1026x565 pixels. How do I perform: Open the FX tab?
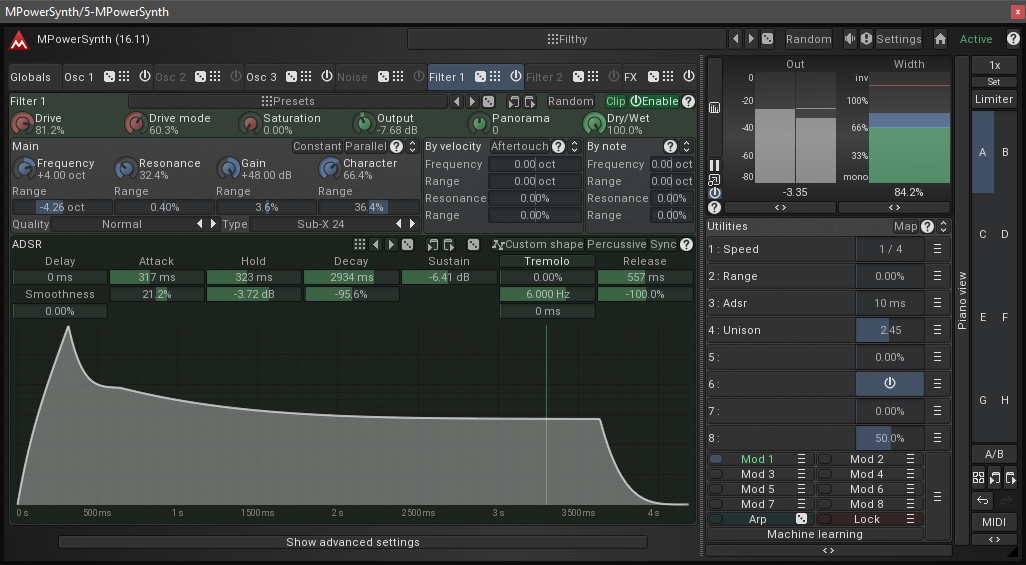(x=630, y=77)
